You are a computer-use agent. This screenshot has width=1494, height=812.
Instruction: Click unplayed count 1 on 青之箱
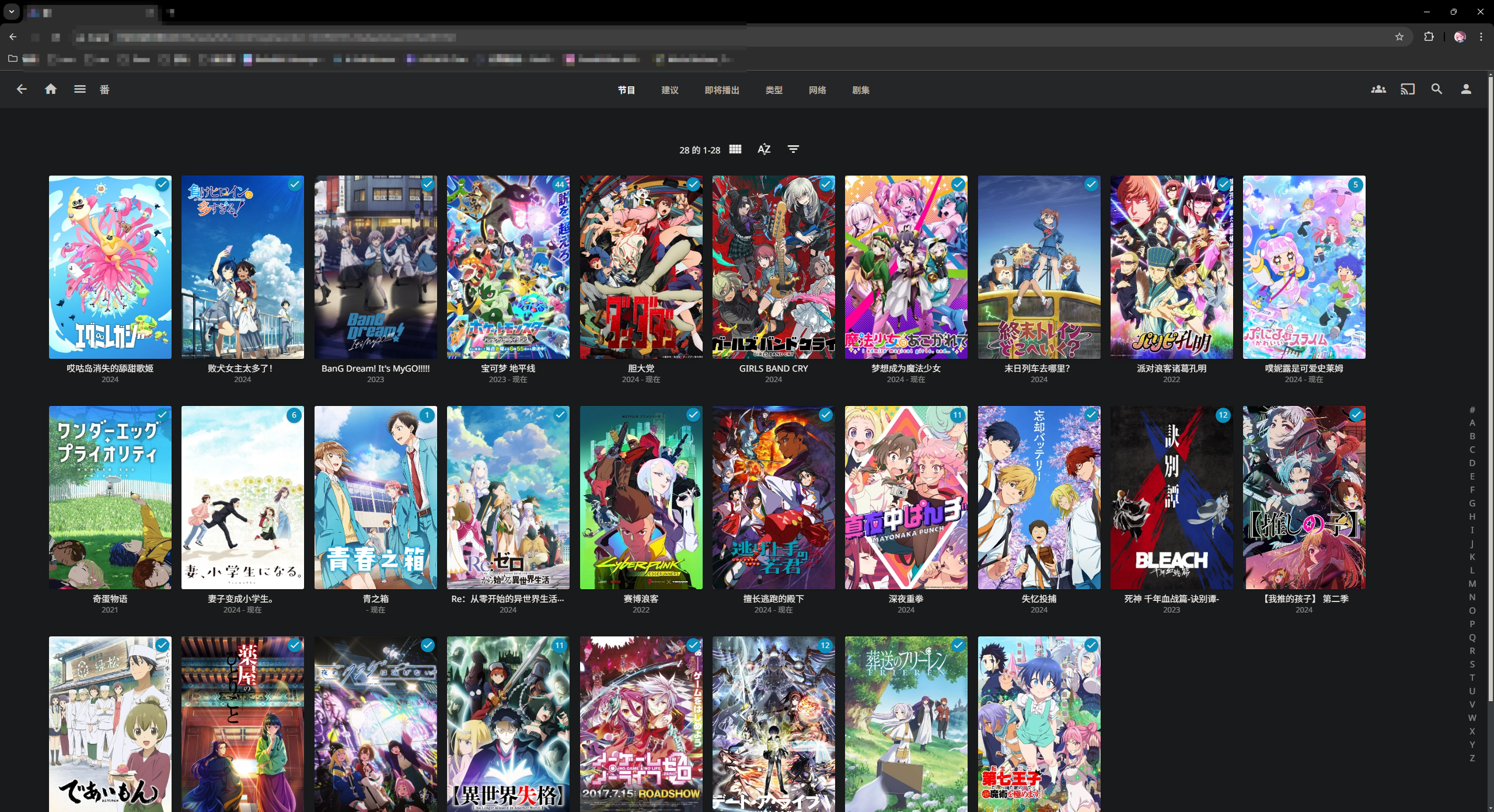pyautogui.click(x=427, y=415)
